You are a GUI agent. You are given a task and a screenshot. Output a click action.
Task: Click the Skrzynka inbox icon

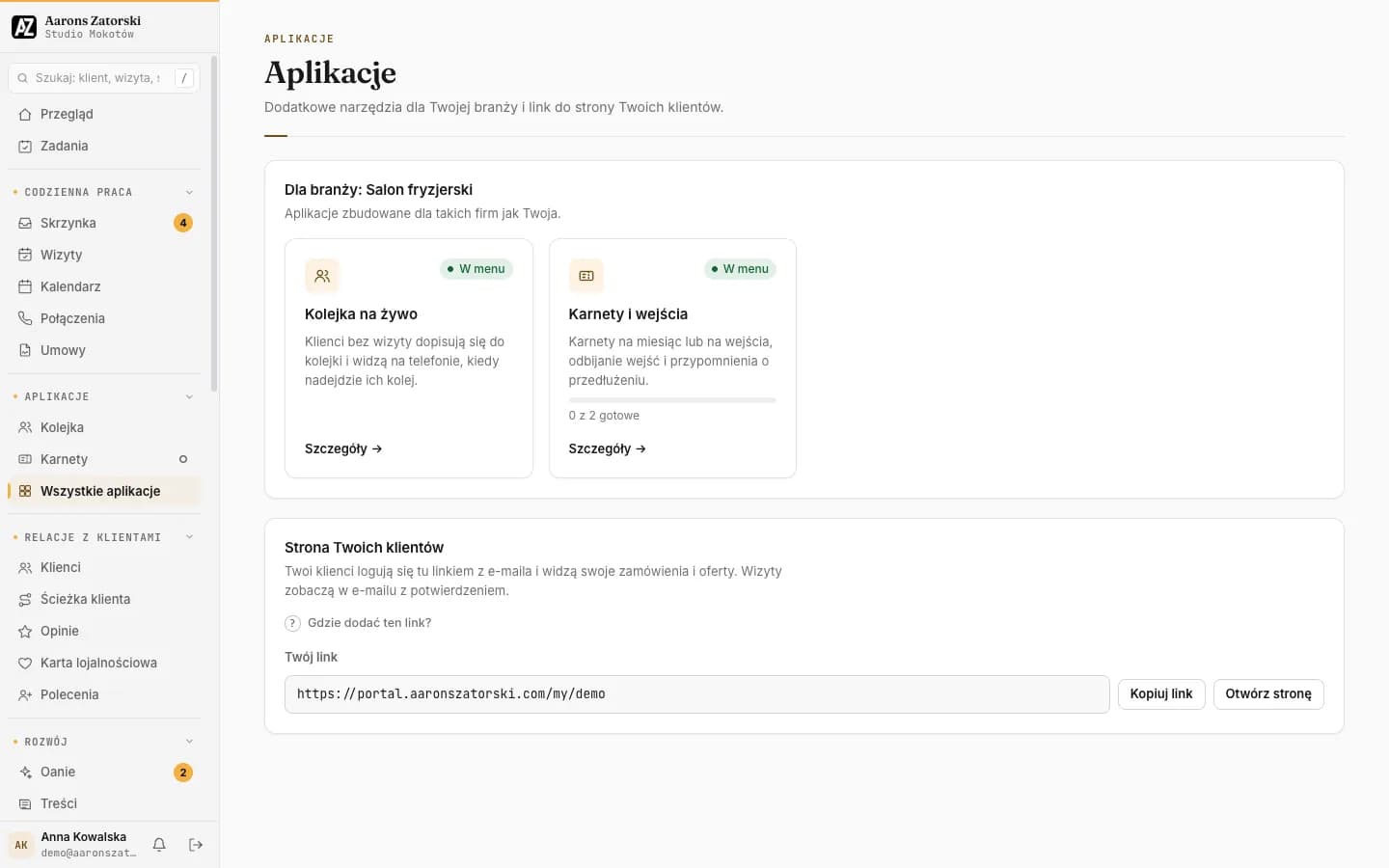(25, 224)
